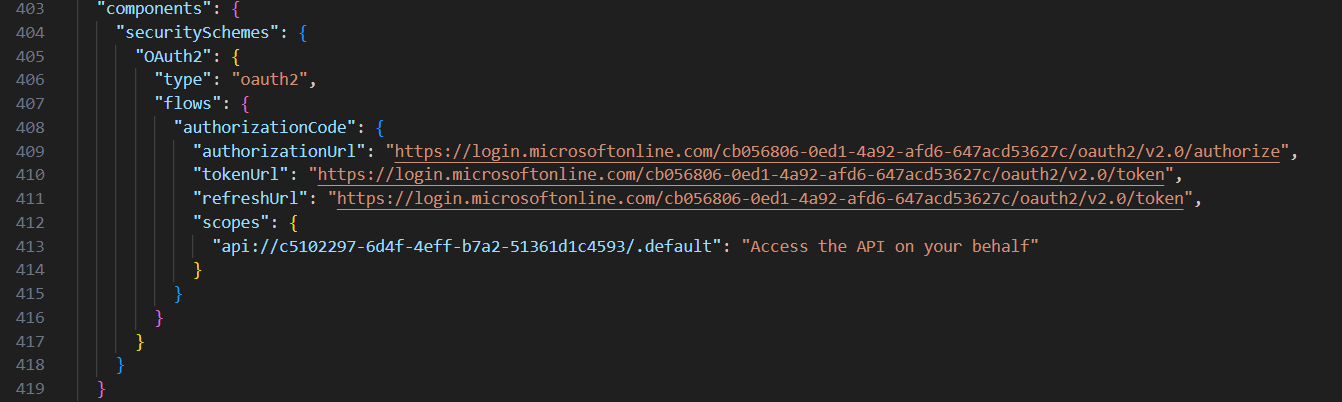Click line number 413 in gutter
This screenshot has height=402, width=1342.
pos(29,245)
